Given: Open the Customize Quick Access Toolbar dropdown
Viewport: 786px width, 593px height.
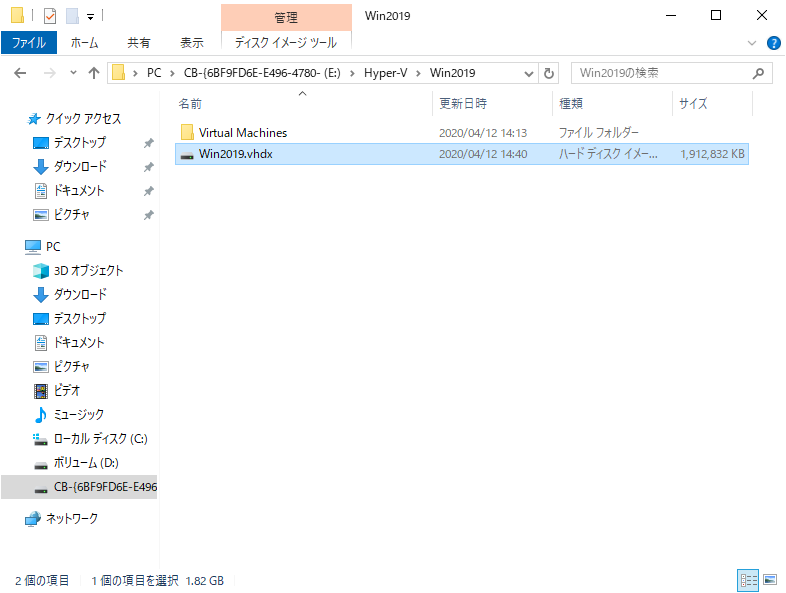Looking at the screenshot, I should coord(91,17).
